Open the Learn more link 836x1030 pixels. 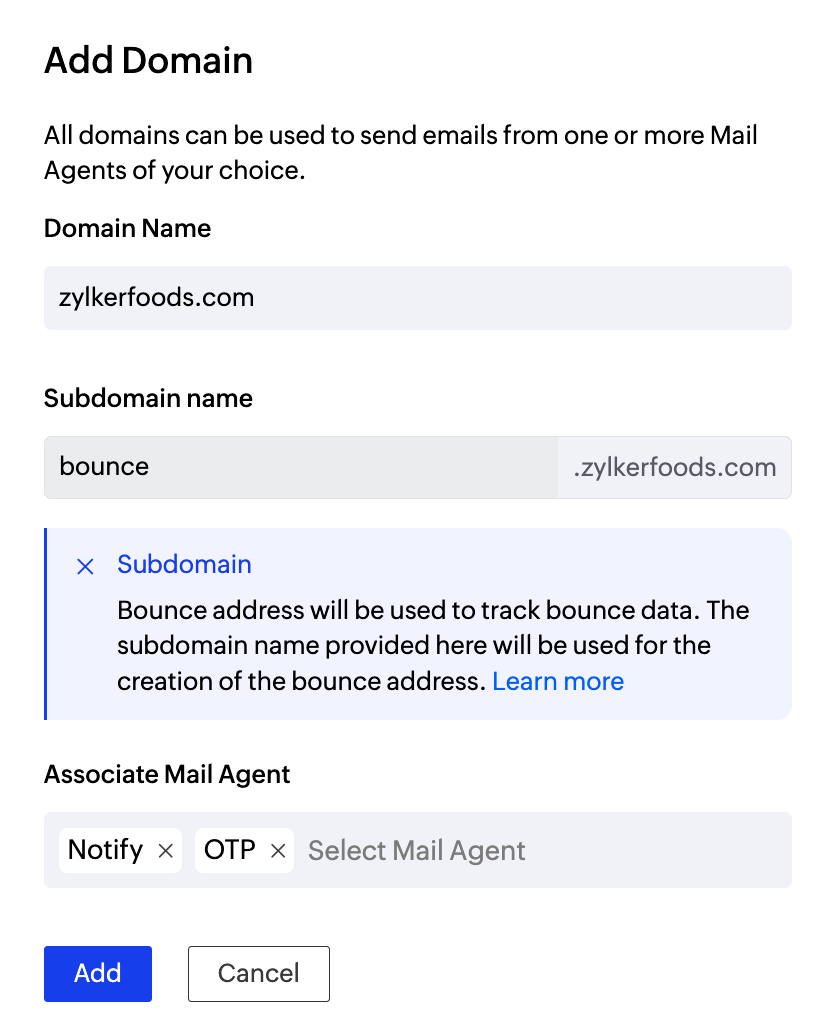click(x=558, y=682)
